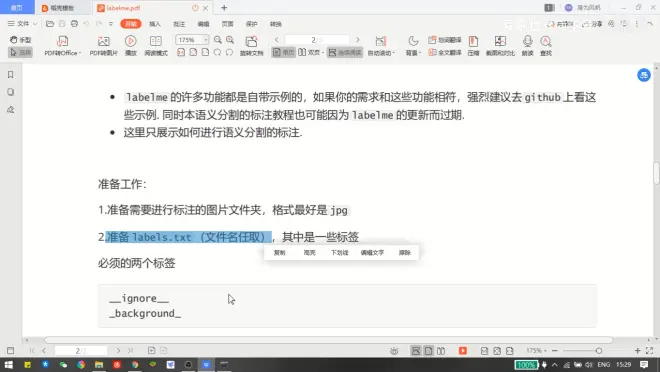Expand the arrow next to 文件
The image size is (660, 372).
[35, 24]
